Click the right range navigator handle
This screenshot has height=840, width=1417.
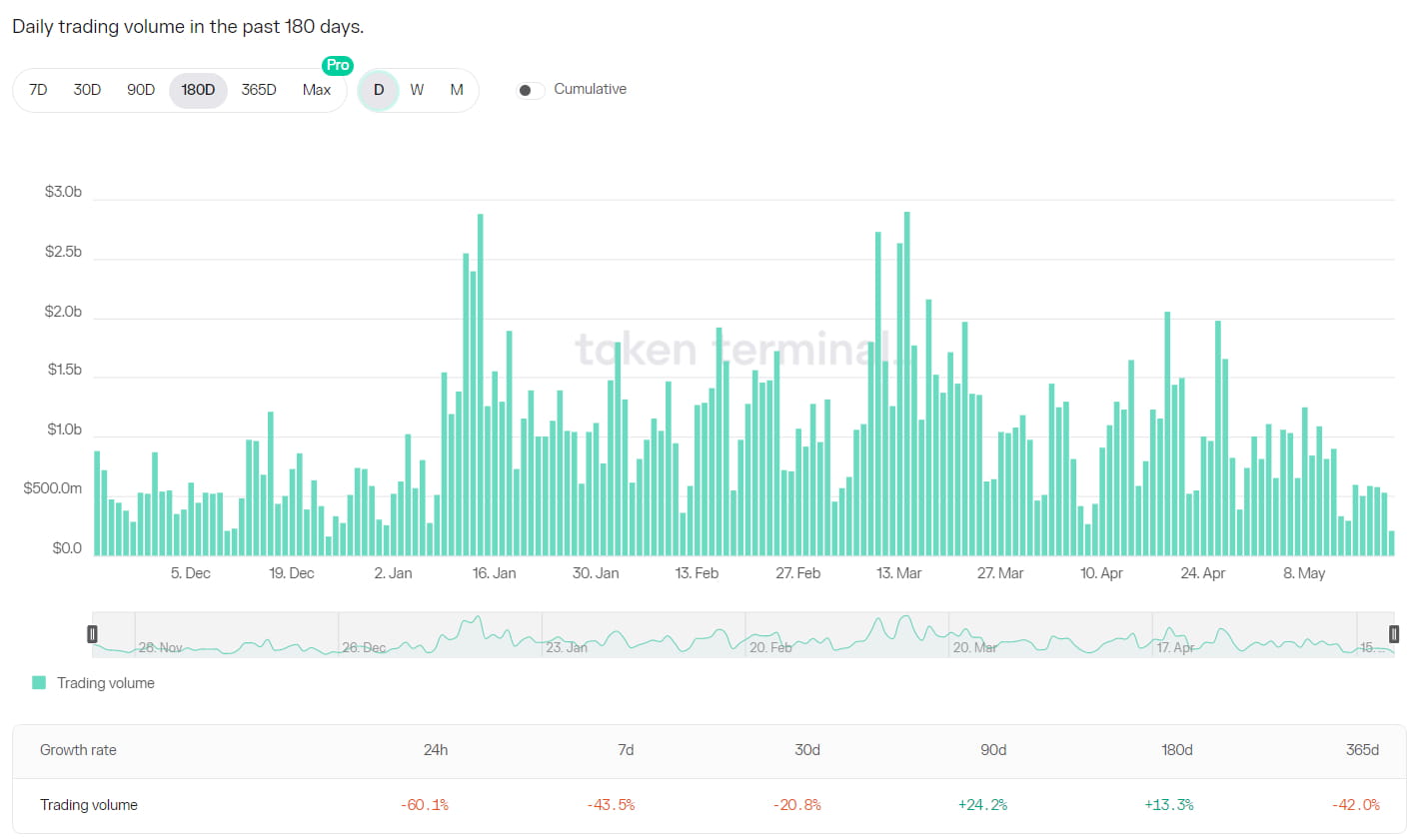[1394, 634]
